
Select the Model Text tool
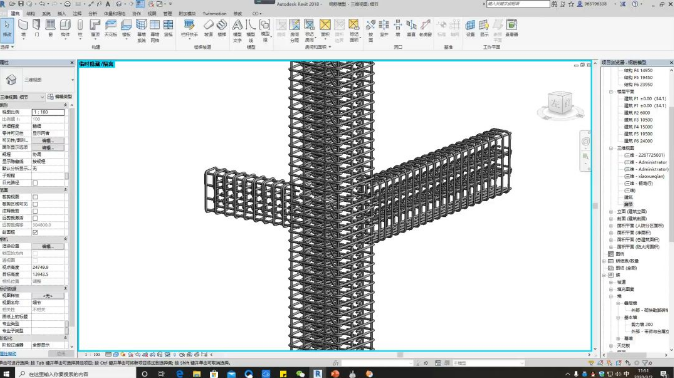click(x=237, y=31)
